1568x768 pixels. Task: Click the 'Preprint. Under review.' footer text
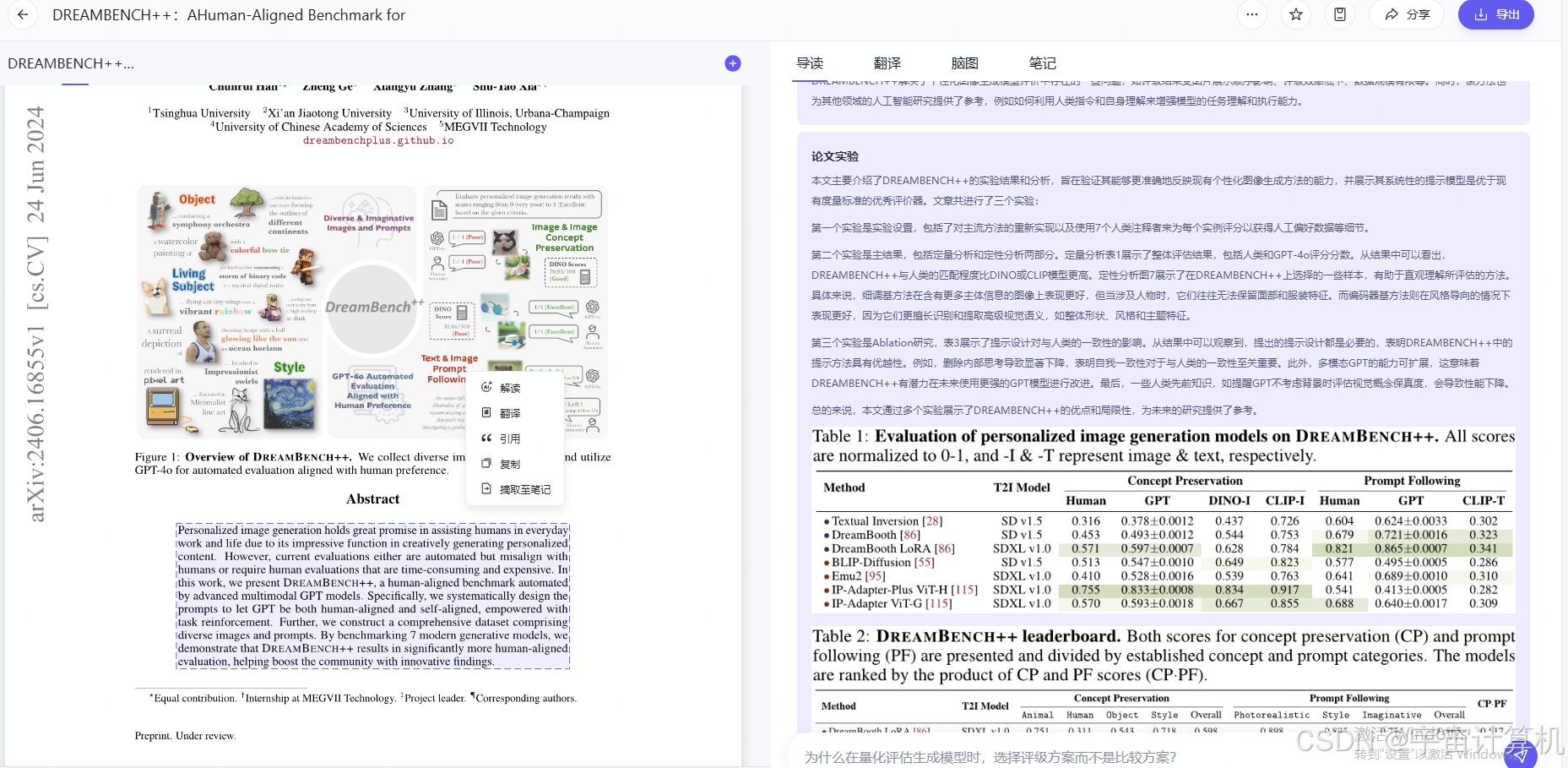tap(185, 736)
